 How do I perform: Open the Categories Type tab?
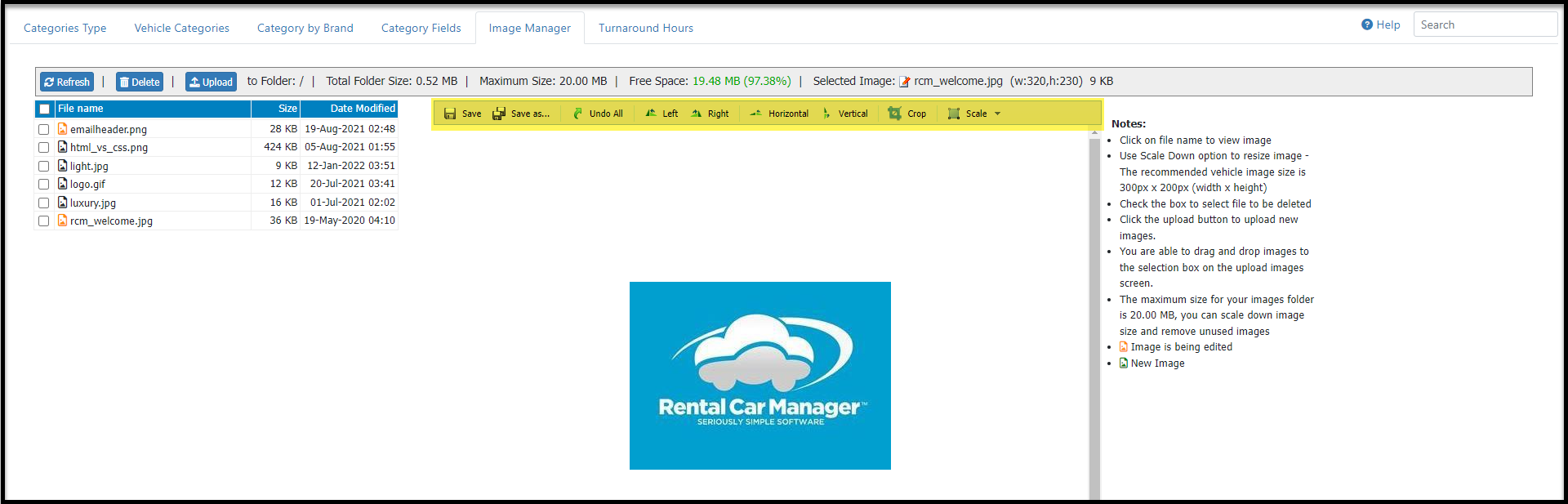(x=65, y=28)
